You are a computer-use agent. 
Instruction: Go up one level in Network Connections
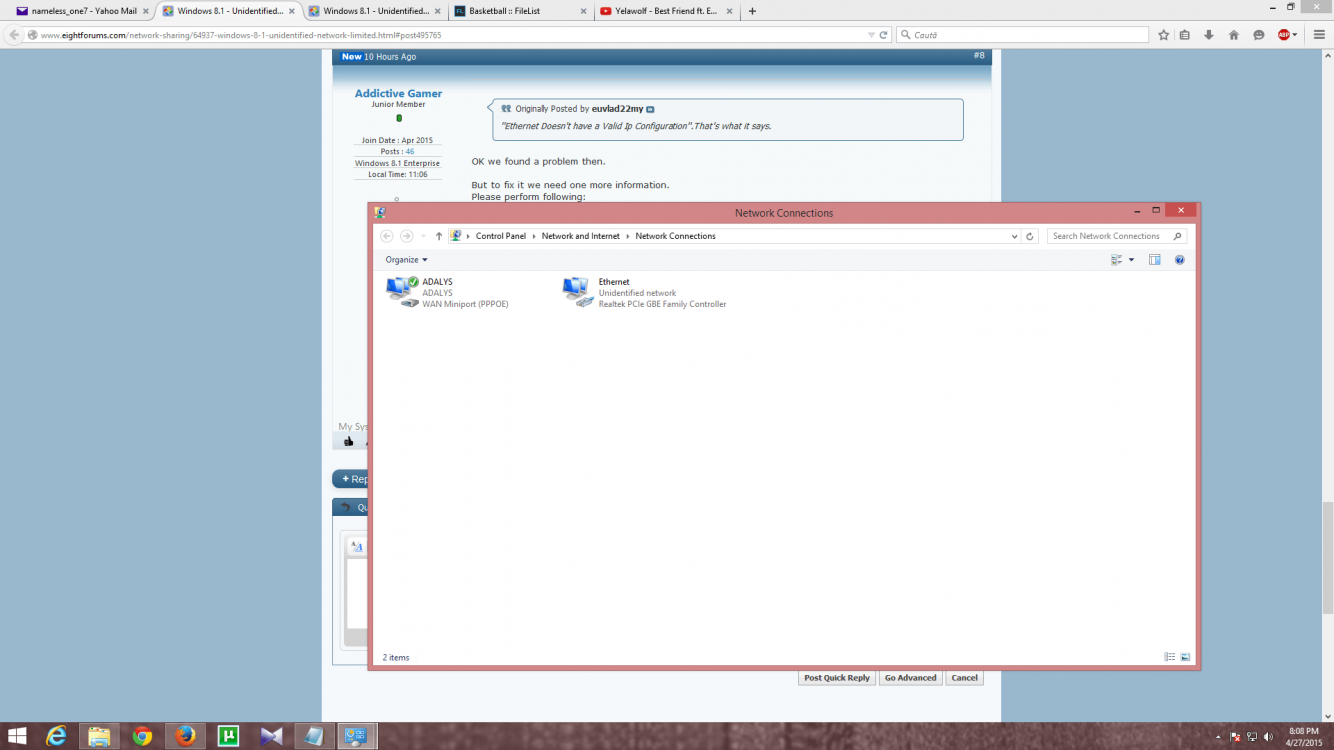[x=438, y=236]
